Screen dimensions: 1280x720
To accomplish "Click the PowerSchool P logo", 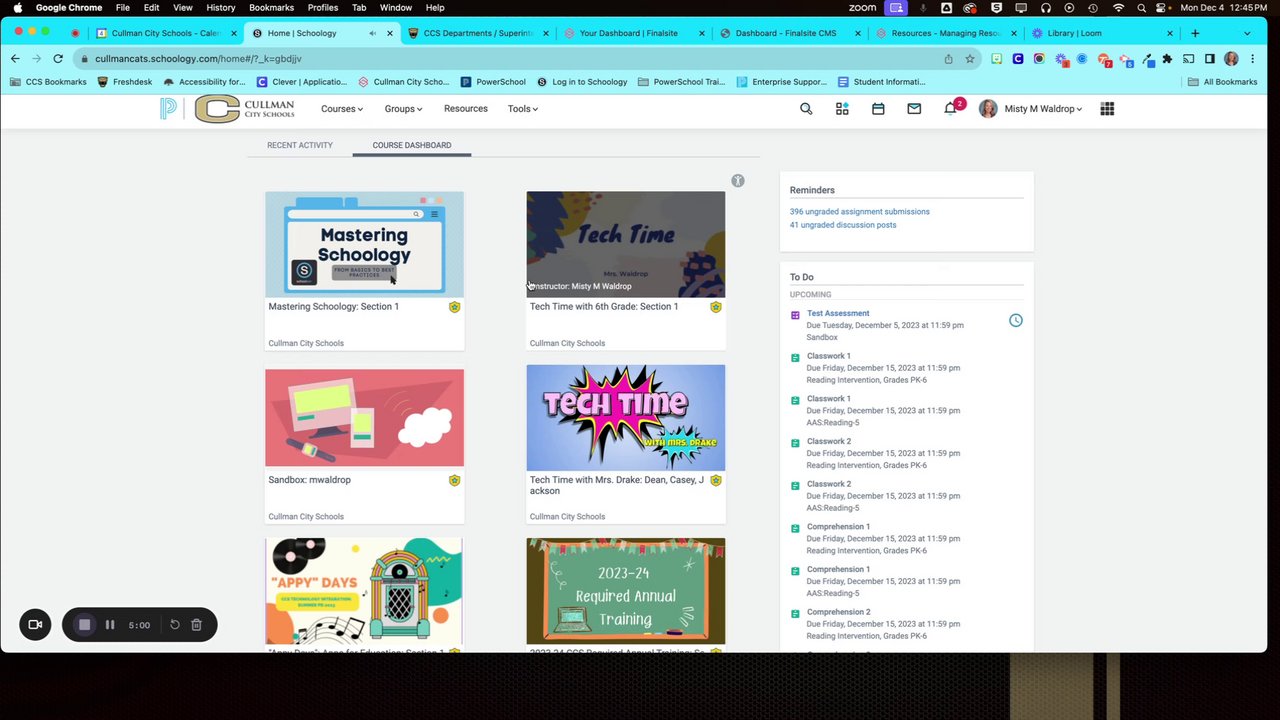I will tap(168, 109).
